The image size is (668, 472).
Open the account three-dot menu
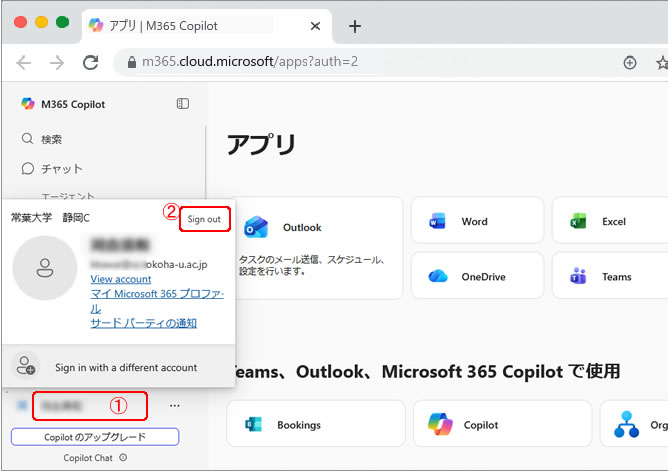click(175, 406)
